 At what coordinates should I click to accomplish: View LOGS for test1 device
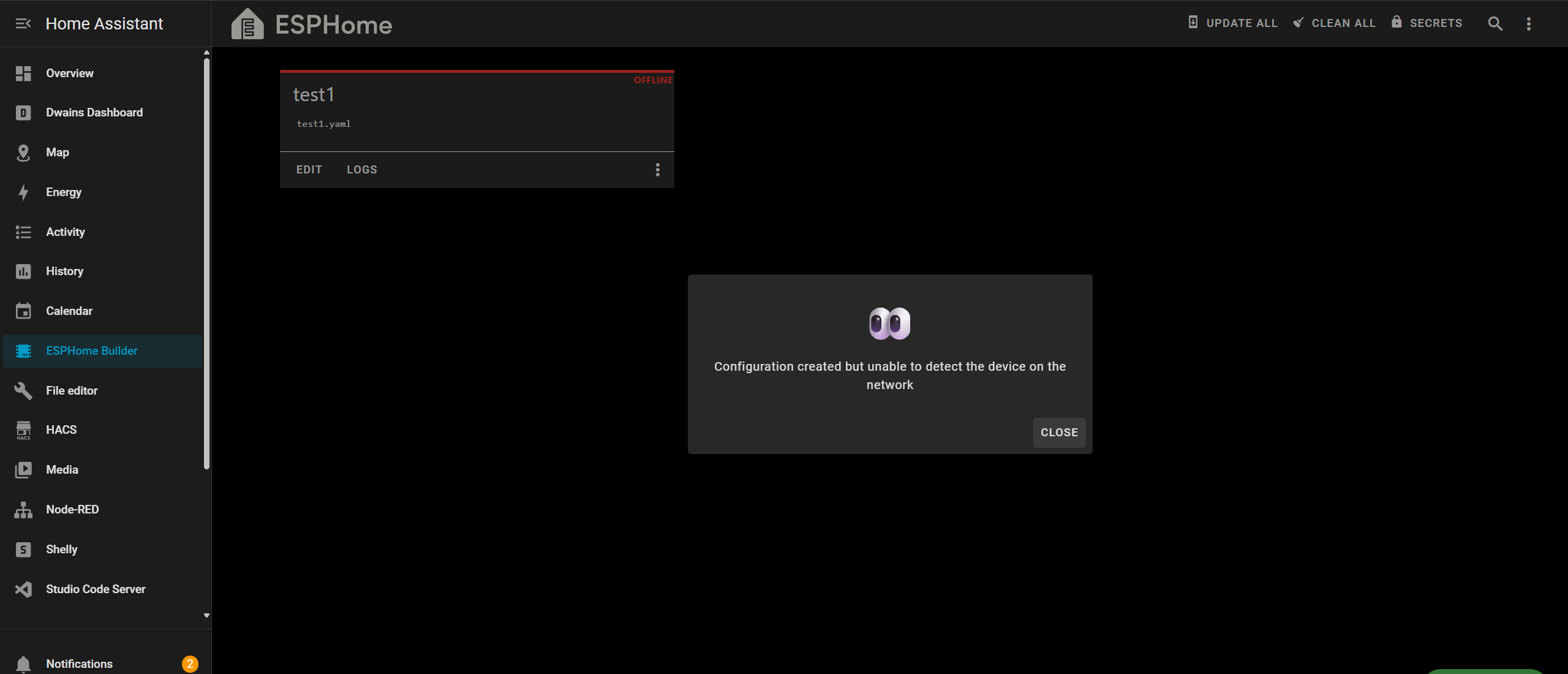tap(362, 170)
